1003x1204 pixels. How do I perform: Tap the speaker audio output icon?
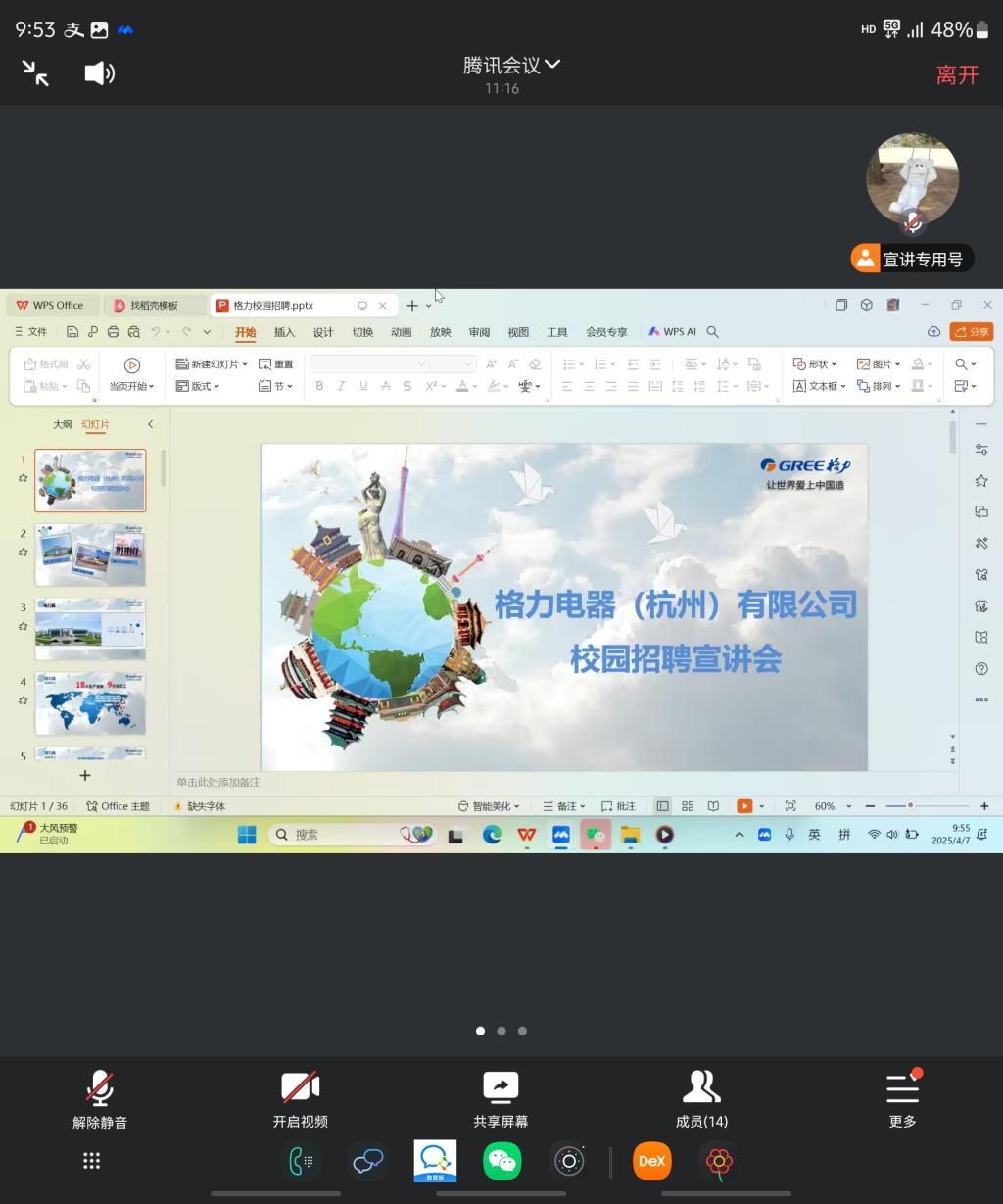pos(99,73)
